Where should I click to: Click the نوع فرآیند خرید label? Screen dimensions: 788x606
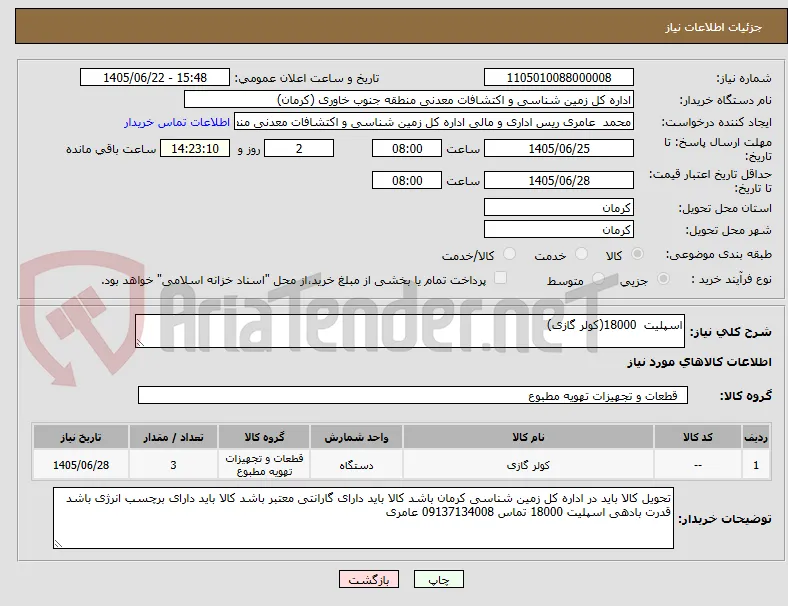click(x=732, y=279)
